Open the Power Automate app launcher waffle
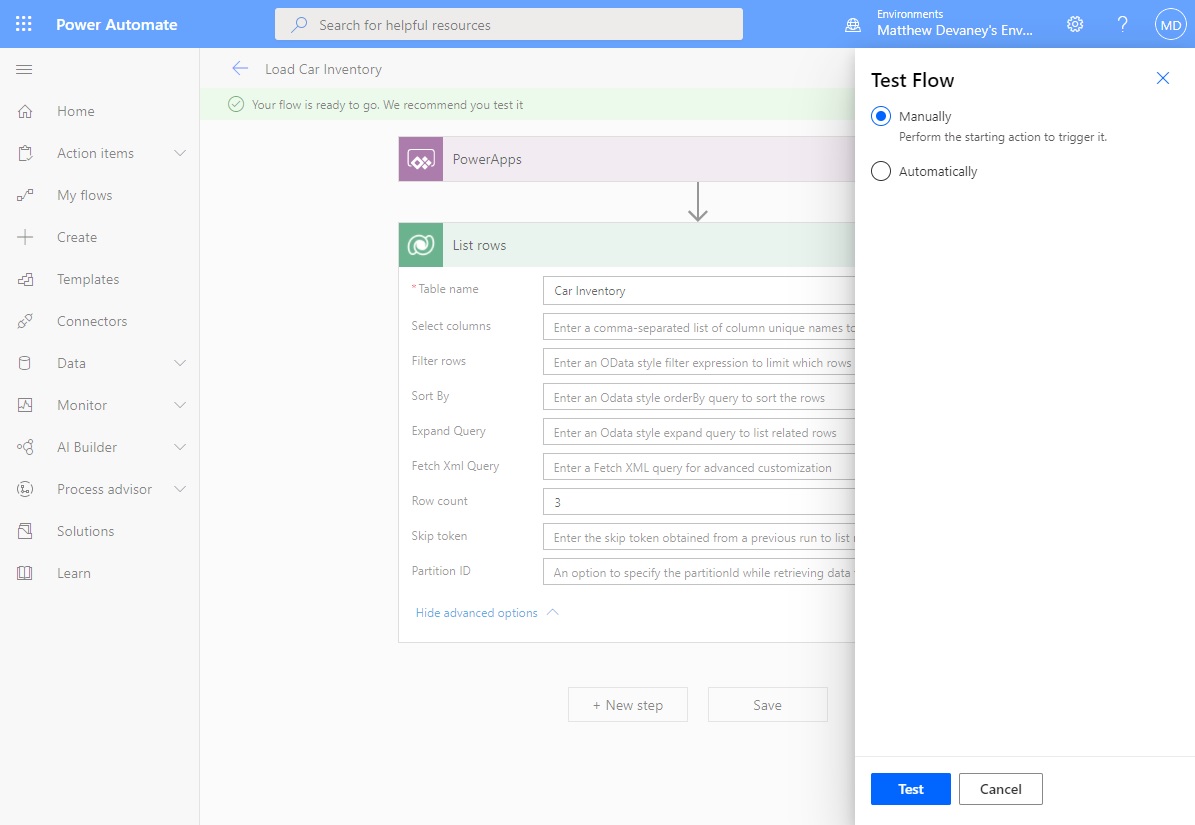 pos(22,22)
